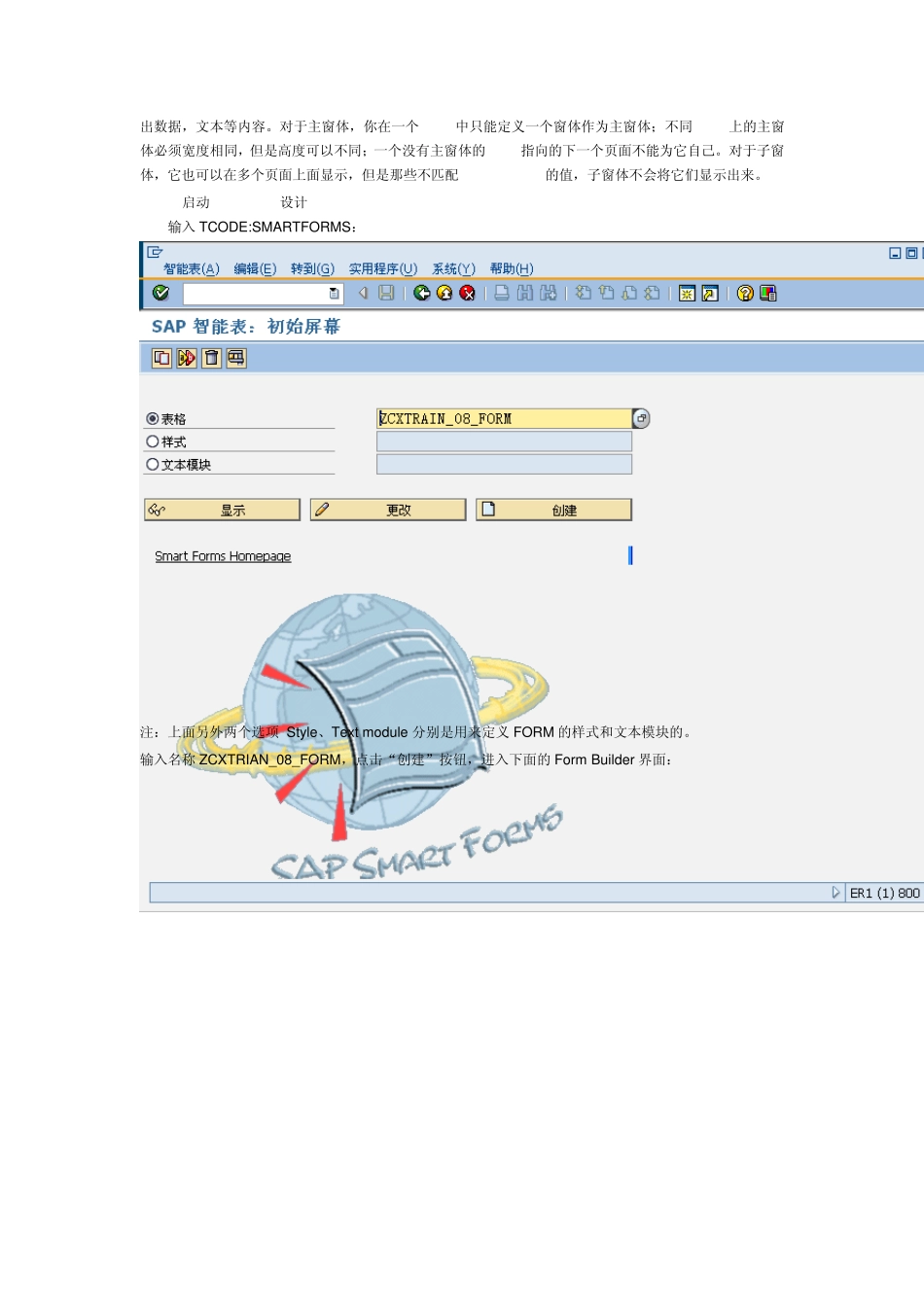This screenshot has width=924, height=1307.
Task: Minimize the SAP window
Action: click(895, 253)
